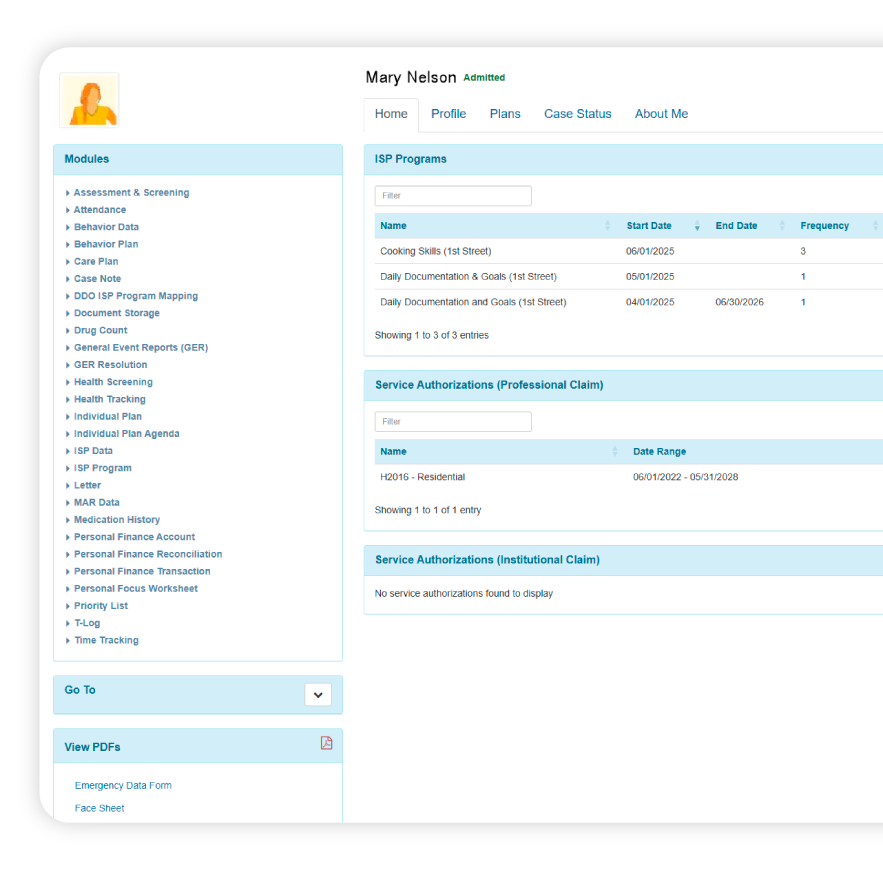The width and height of the screenshot is (883, 870).
Task: Select the Case Status tab
Action: [577, 113]
